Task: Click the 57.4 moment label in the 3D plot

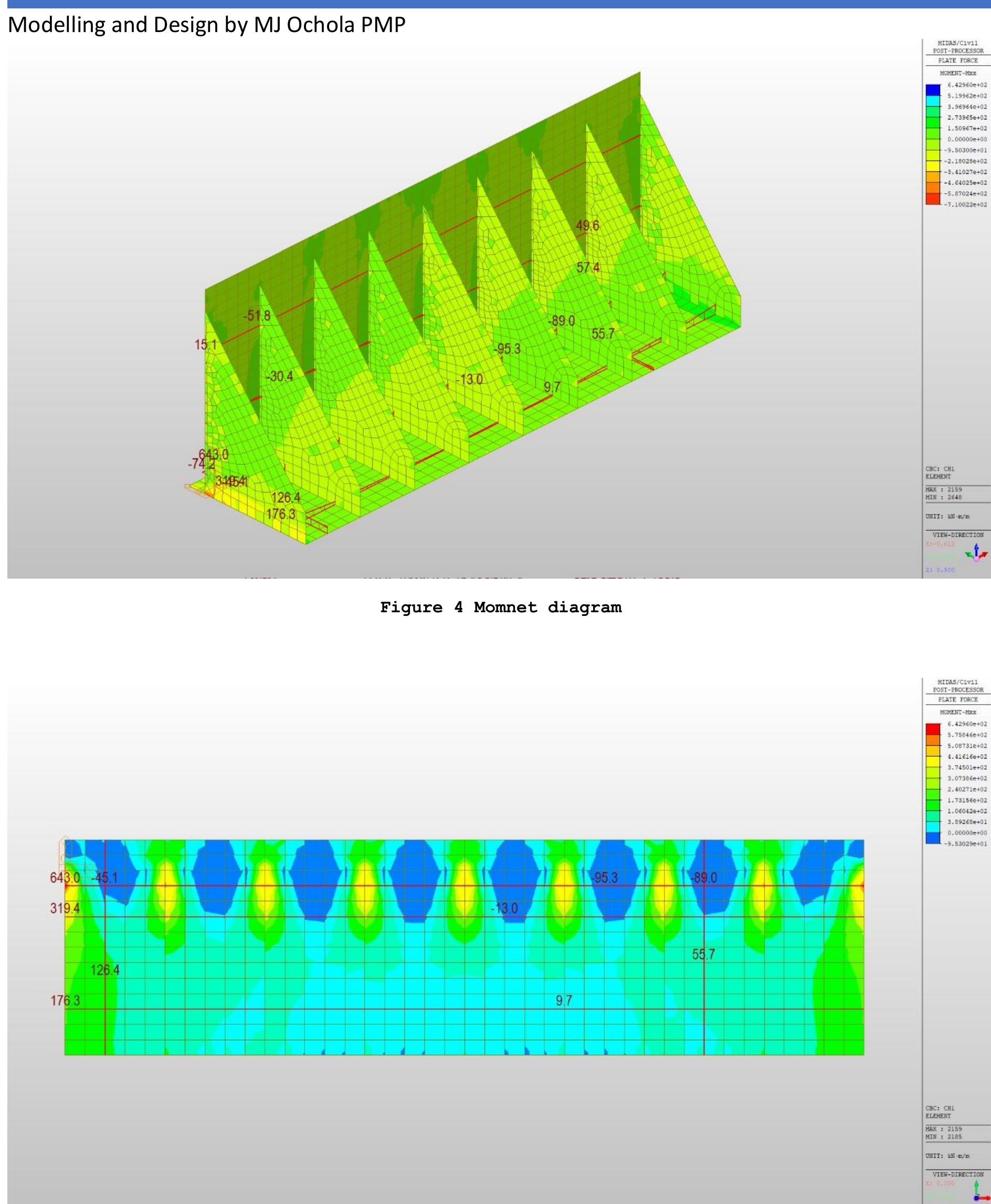Action: [588, 267]
